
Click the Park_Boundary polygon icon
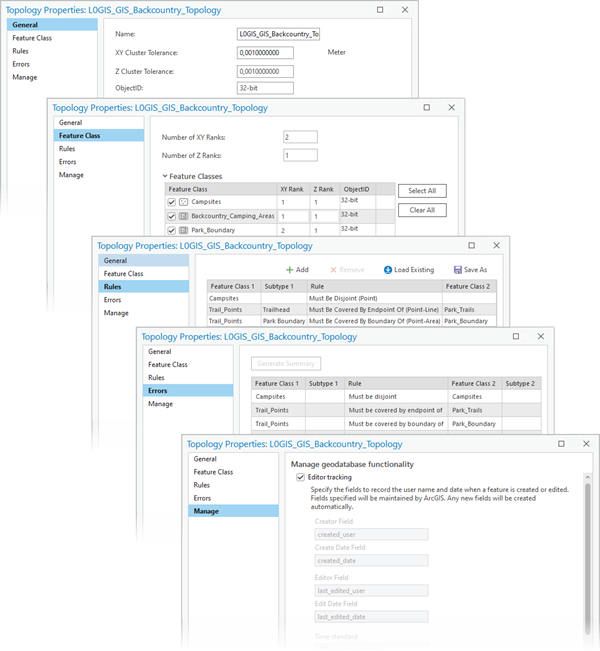tap(183, 230)
